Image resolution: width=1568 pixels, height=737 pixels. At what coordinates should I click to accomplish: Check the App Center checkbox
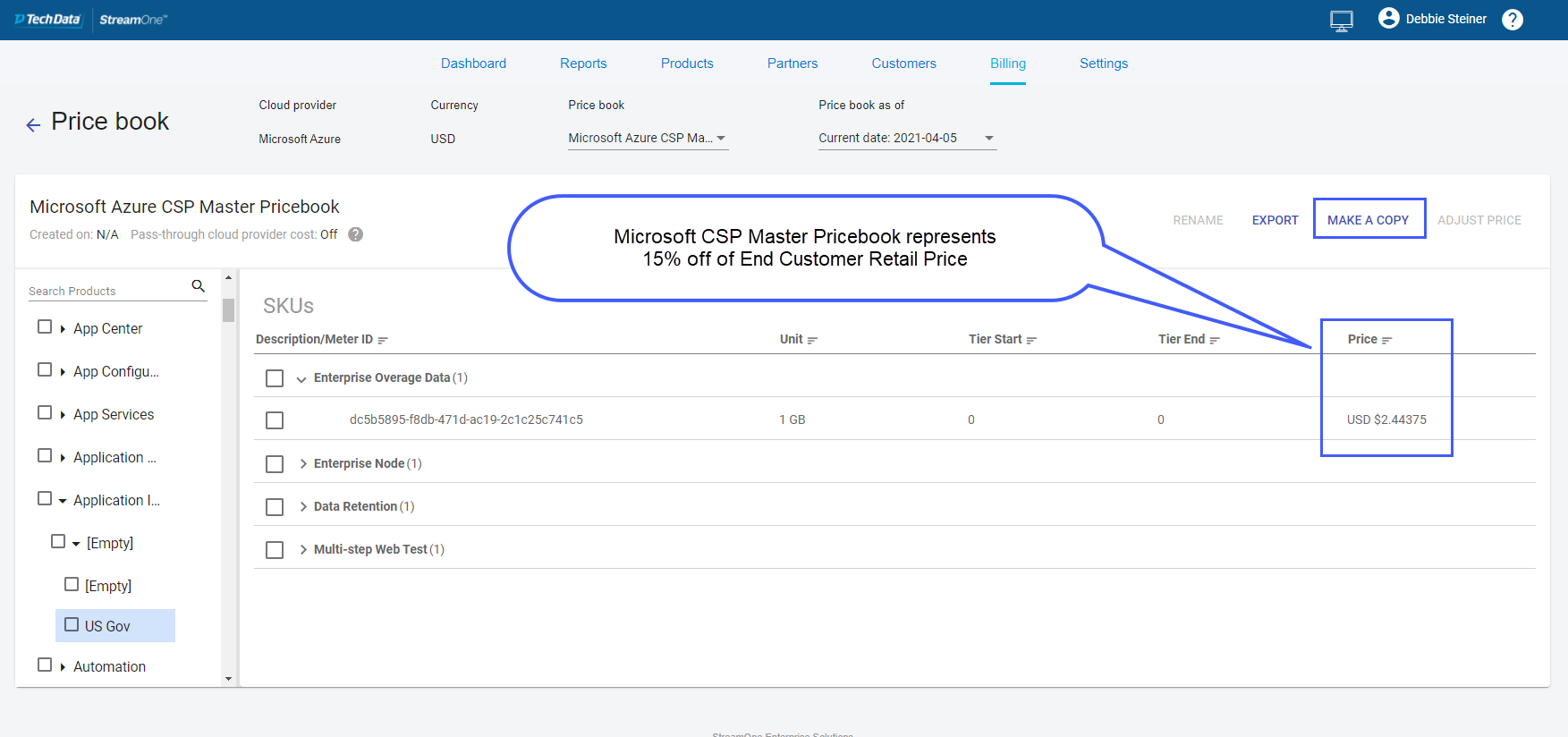point(45,327)
